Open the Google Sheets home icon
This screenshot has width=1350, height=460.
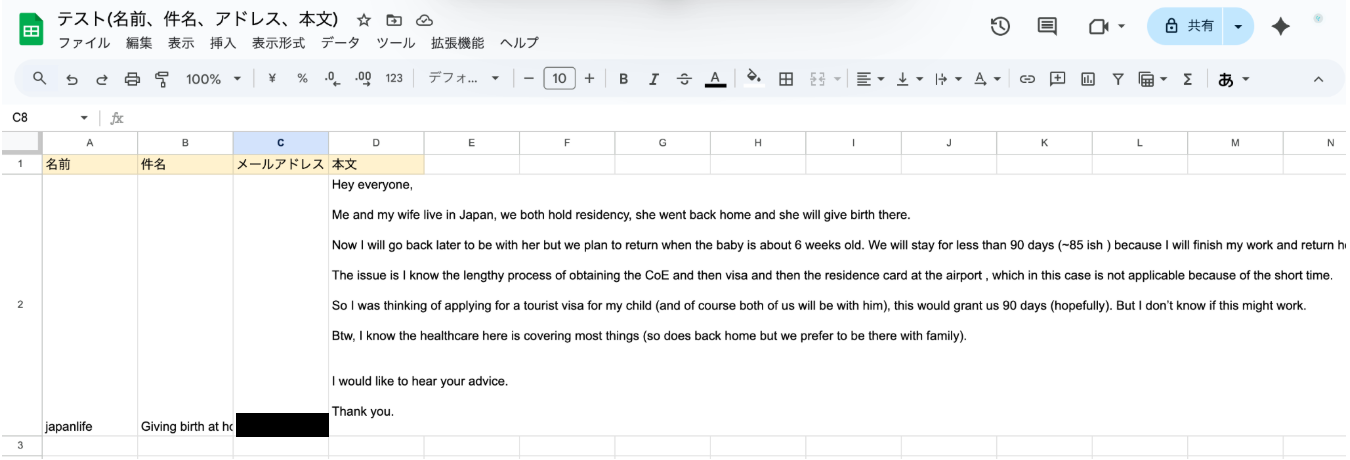click(x=31, y=30)
